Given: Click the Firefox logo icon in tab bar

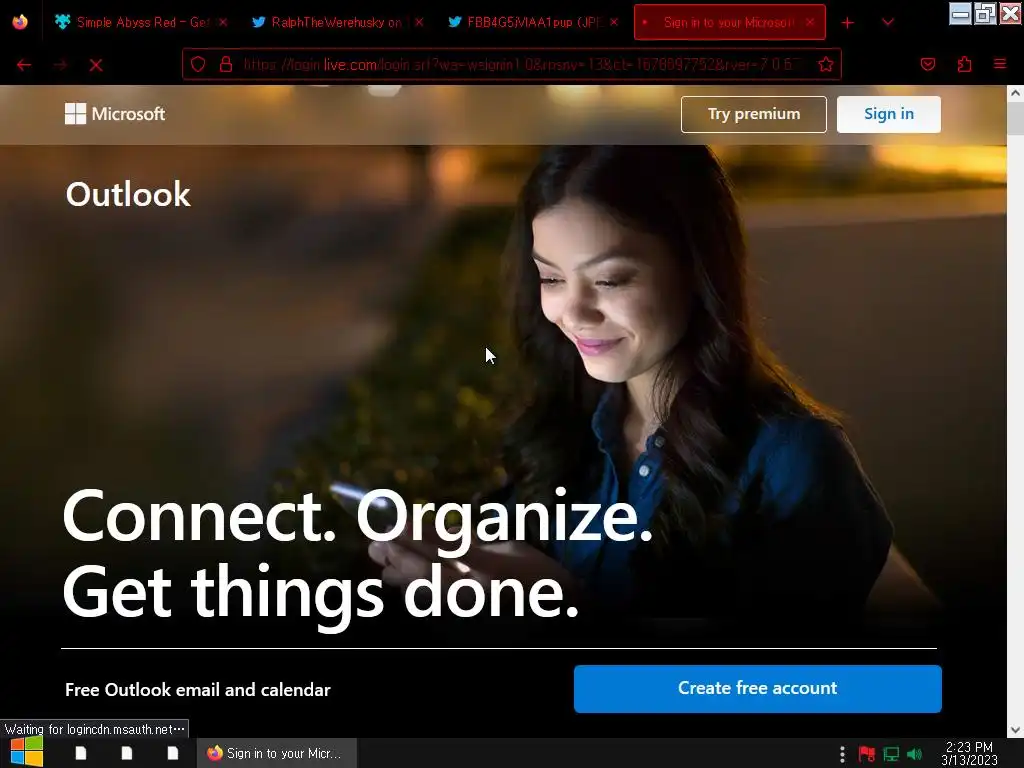Looking at the screenshot, I should tap(20, 22).
